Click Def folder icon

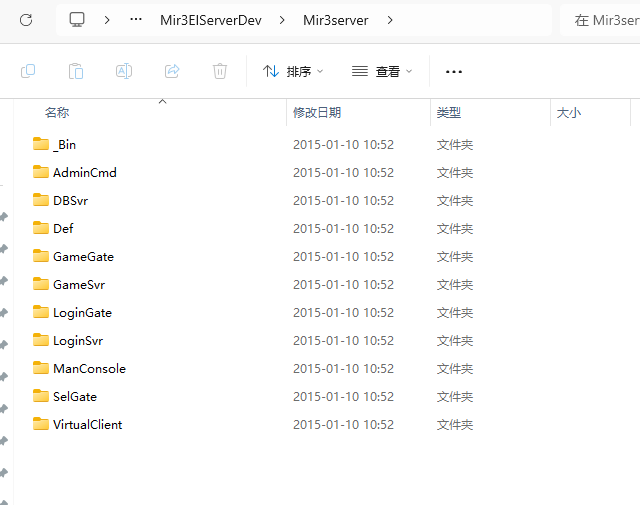[41, 228]
